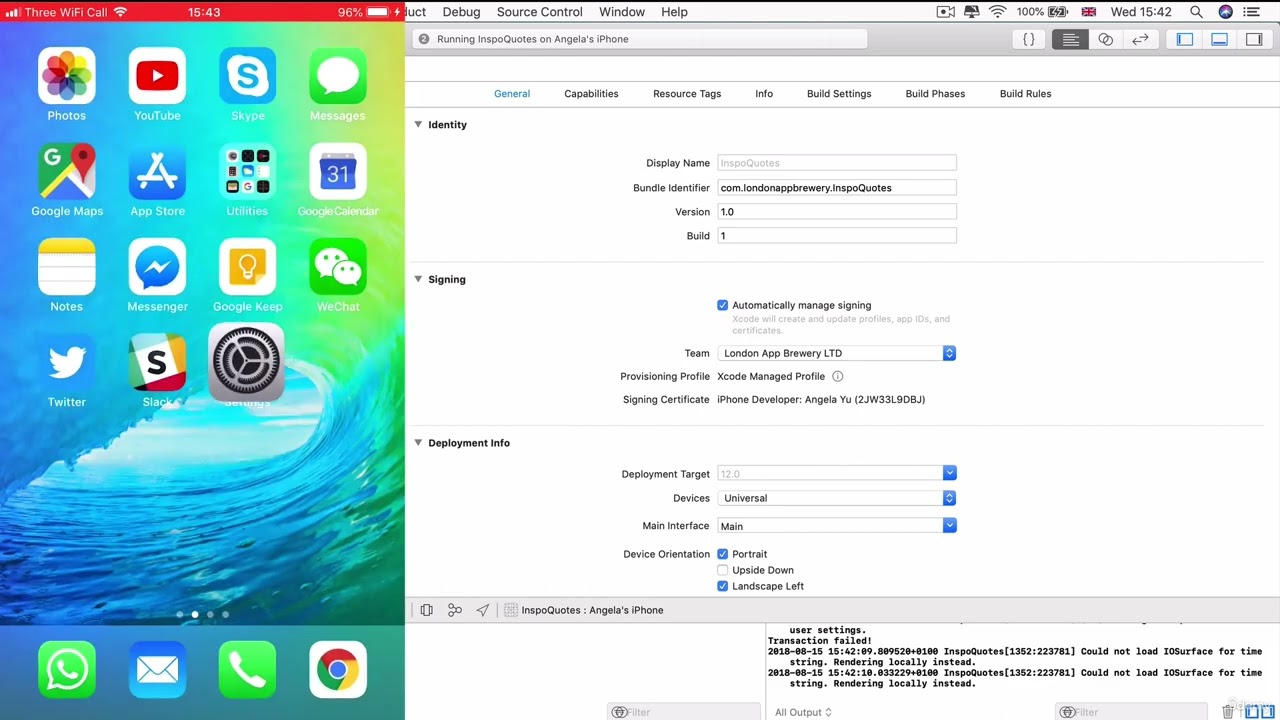Open the Source Control menu

(x=539, y=12)
